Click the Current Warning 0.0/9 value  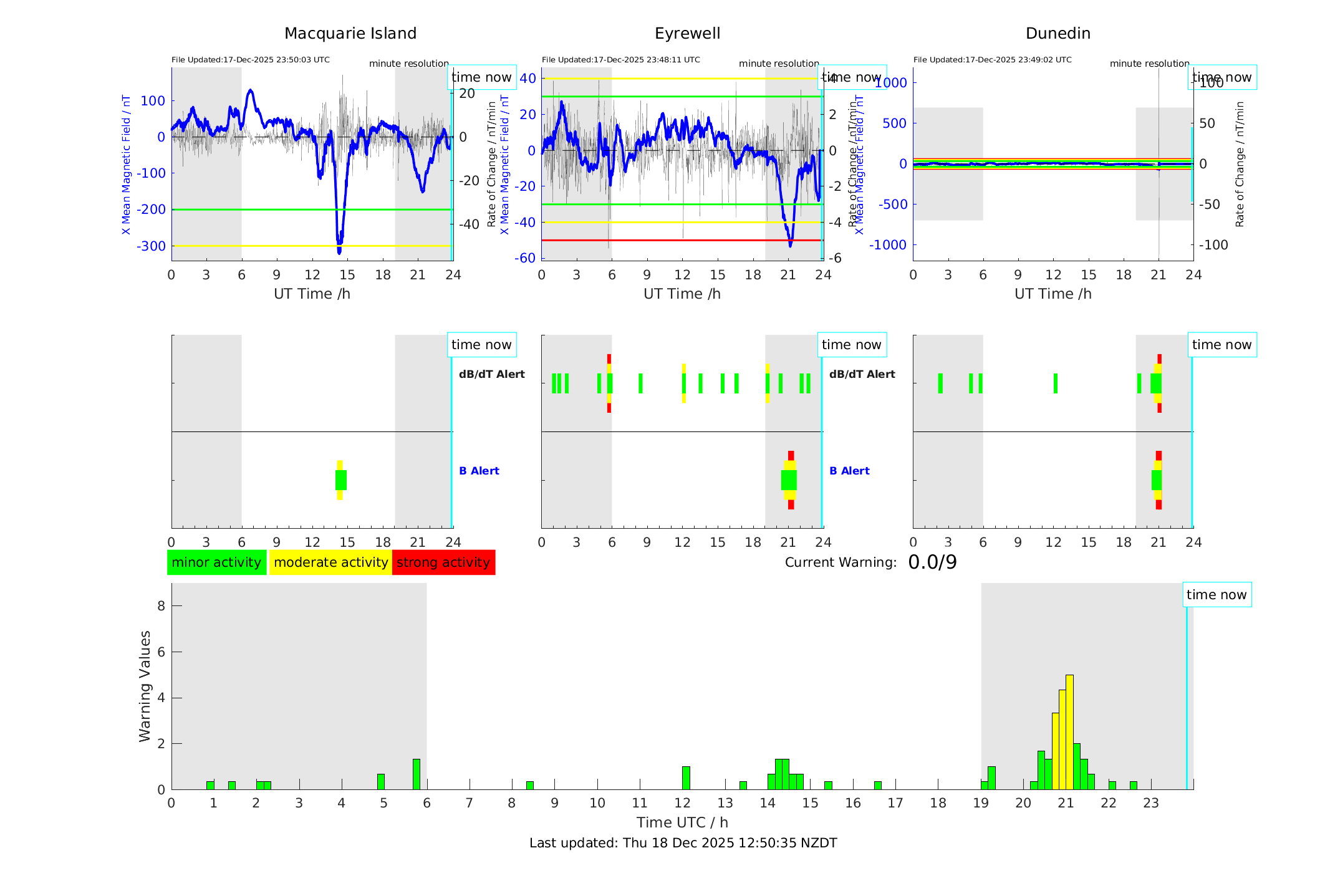coord(932,562)
